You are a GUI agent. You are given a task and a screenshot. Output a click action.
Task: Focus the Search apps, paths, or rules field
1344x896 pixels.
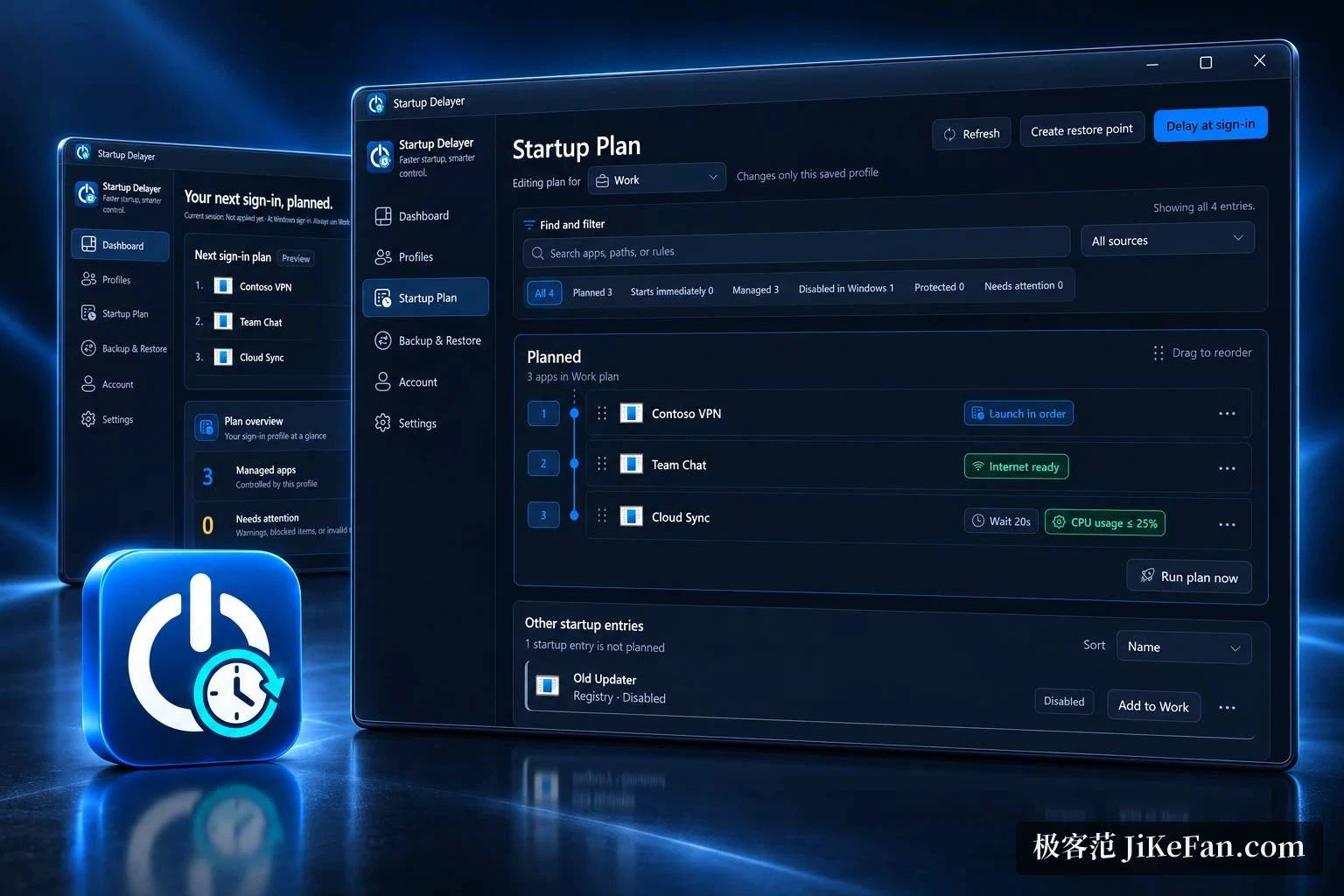pos(796,248)
